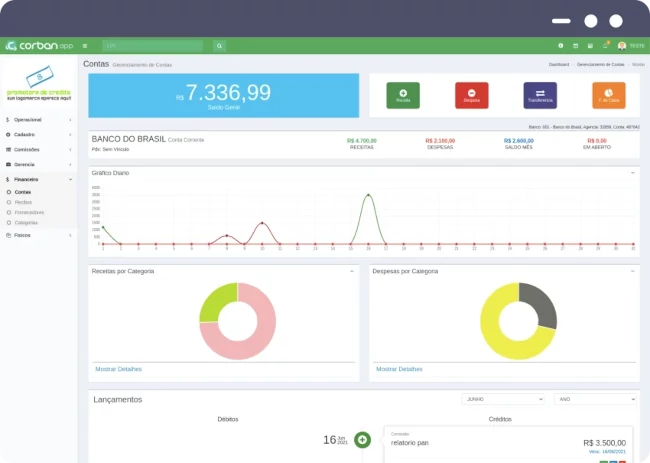Click Mostrar Detalhes under Despesas por Categoria
Viewport: 650px width, 463px height.
tap(399, 369)
